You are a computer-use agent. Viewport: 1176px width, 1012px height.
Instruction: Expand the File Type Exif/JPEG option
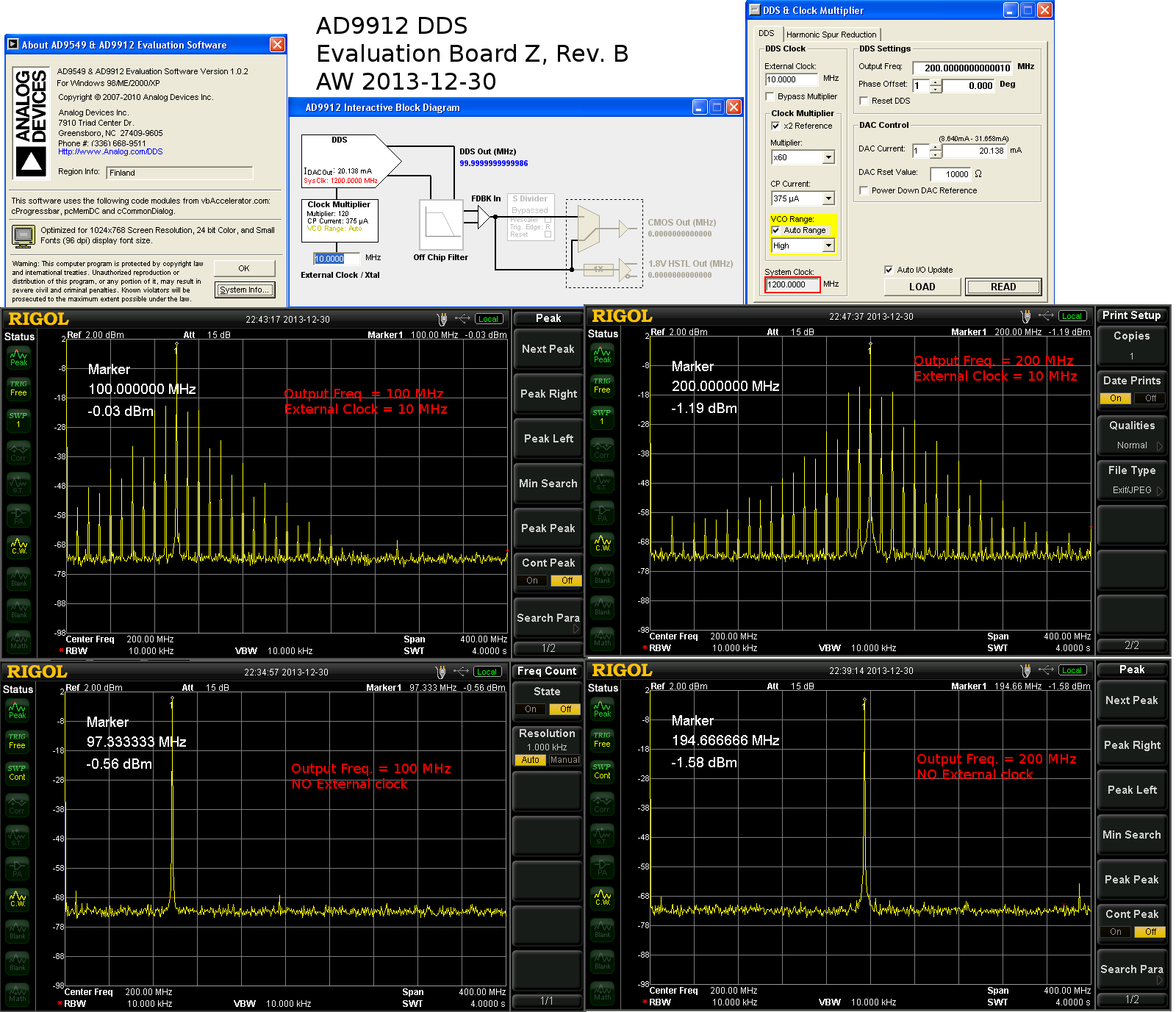click(x=1132, y=480)
